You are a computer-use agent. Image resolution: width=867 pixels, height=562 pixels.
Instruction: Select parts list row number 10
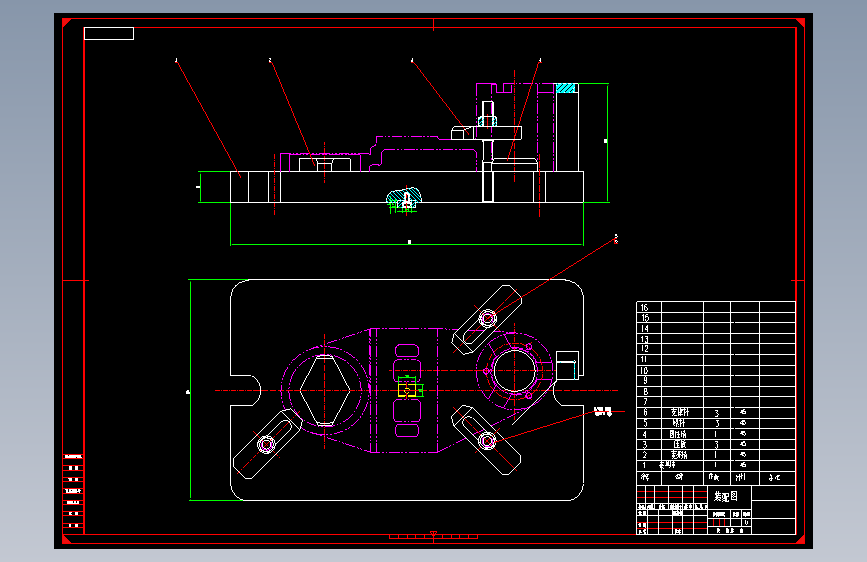click(715, 370)
